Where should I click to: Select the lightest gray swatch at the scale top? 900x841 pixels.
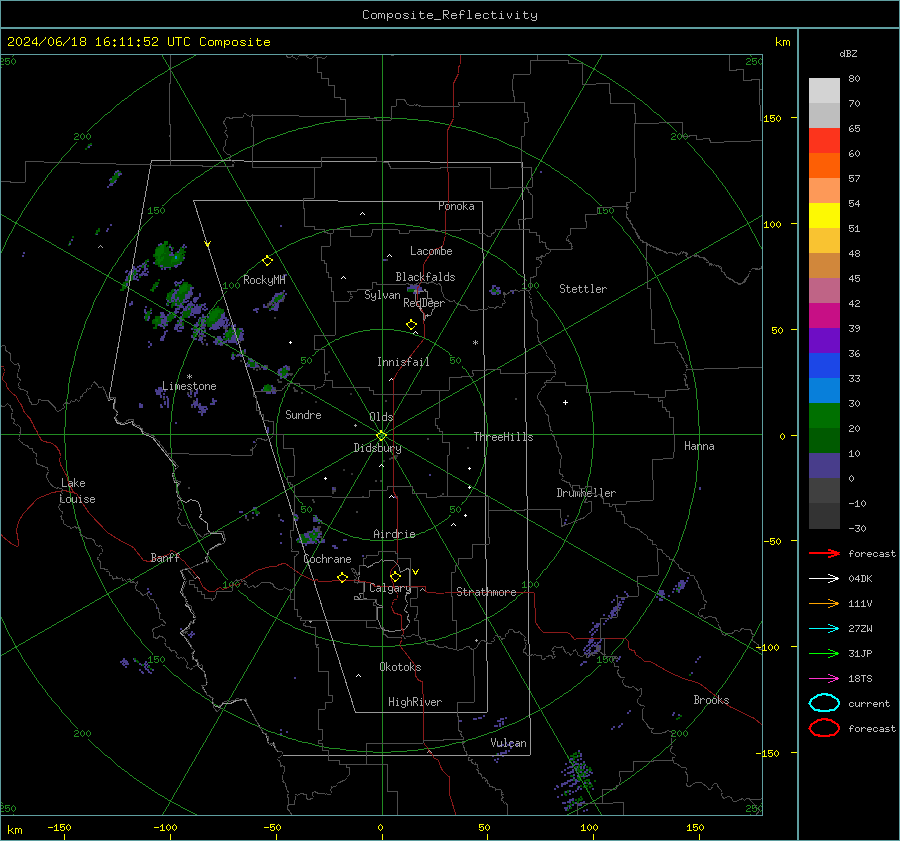click(x=824, y=91)
